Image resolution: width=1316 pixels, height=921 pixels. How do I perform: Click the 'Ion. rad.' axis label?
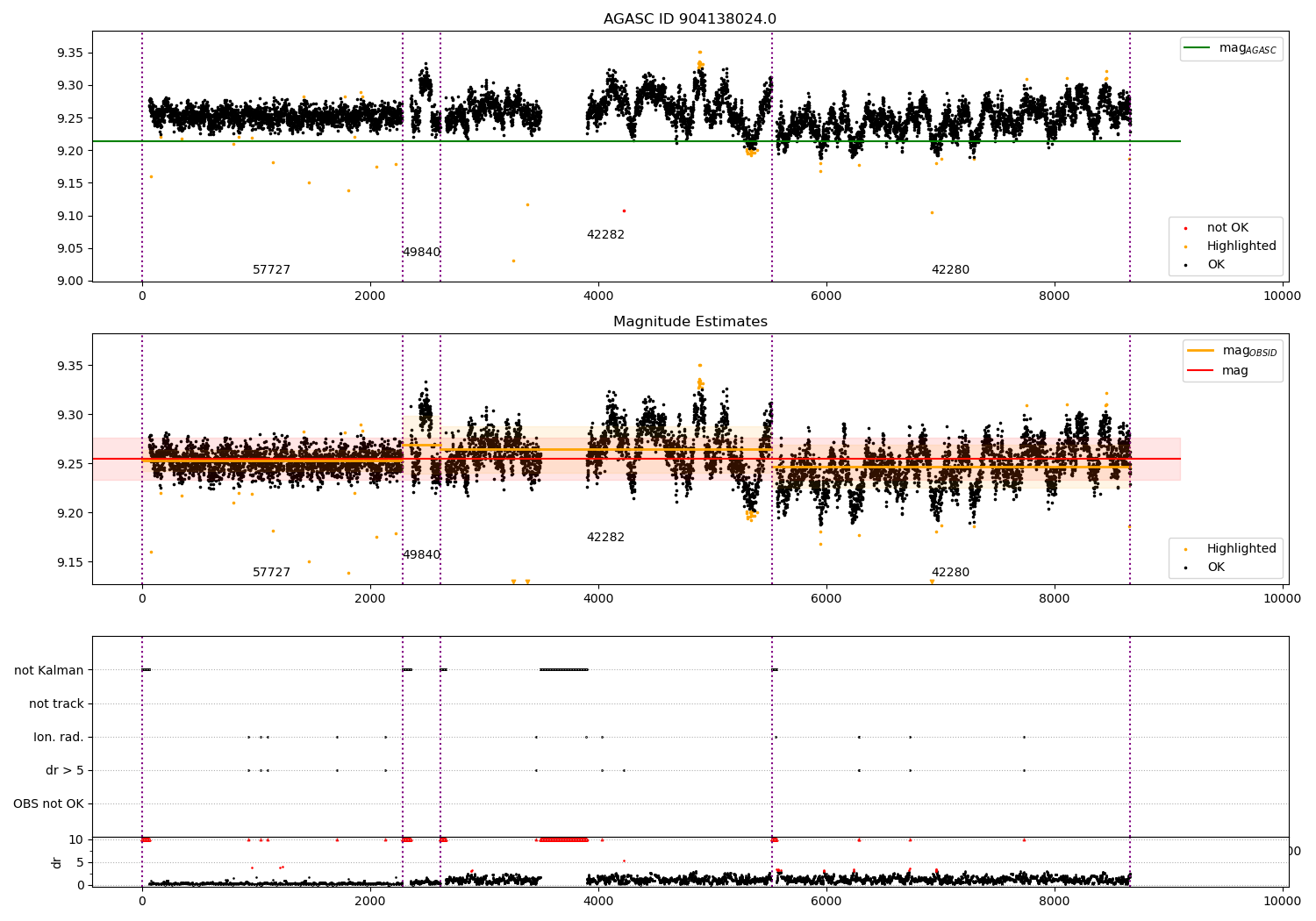pos(59,738)
